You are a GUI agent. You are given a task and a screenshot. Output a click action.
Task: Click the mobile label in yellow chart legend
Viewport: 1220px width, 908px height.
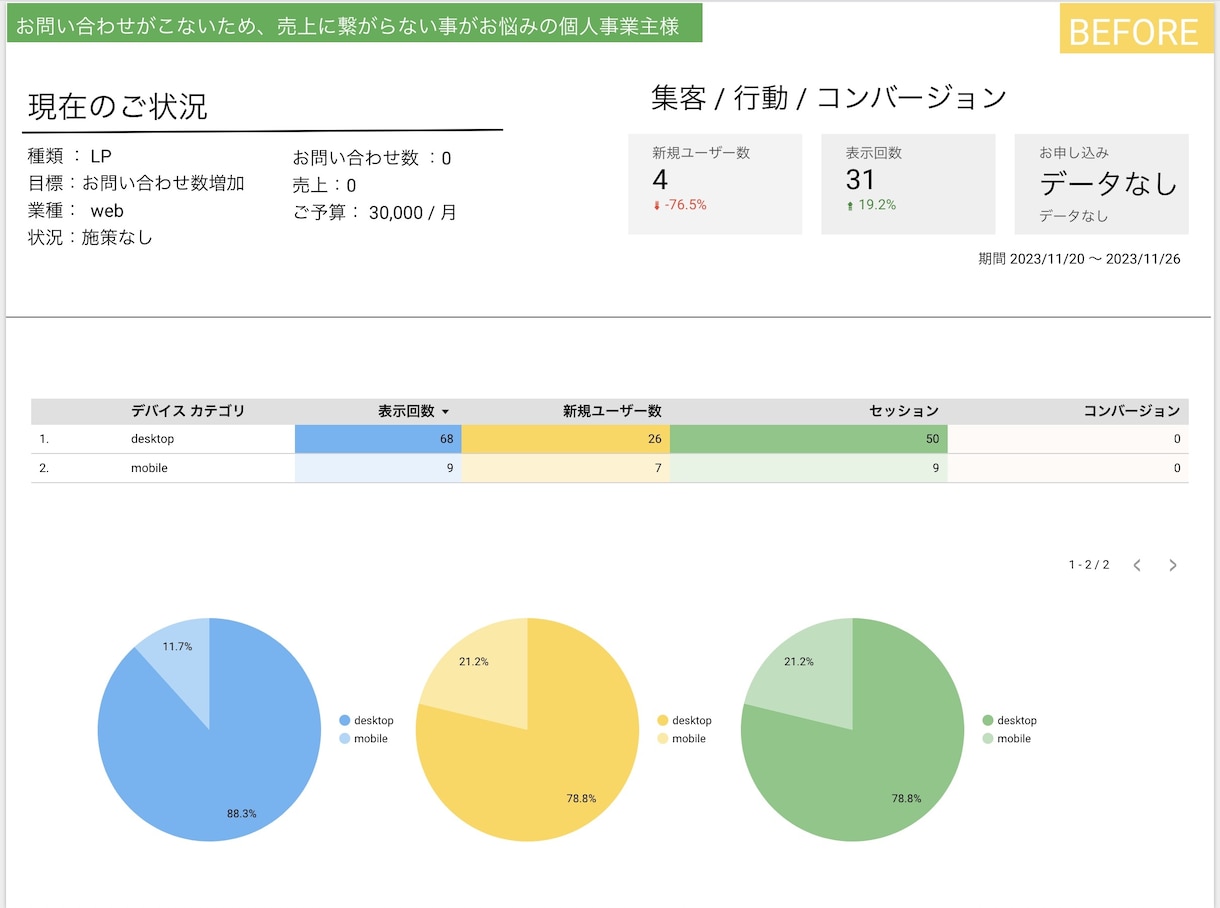pyautogui.click(x=689, y=738)
